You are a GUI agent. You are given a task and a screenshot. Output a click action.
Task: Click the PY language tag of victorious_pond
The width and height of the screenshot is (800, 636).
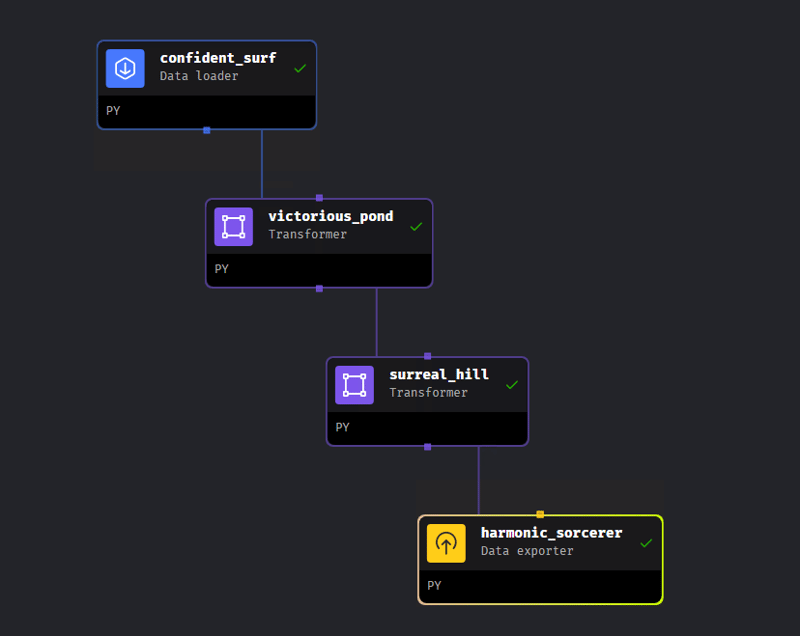222,269
